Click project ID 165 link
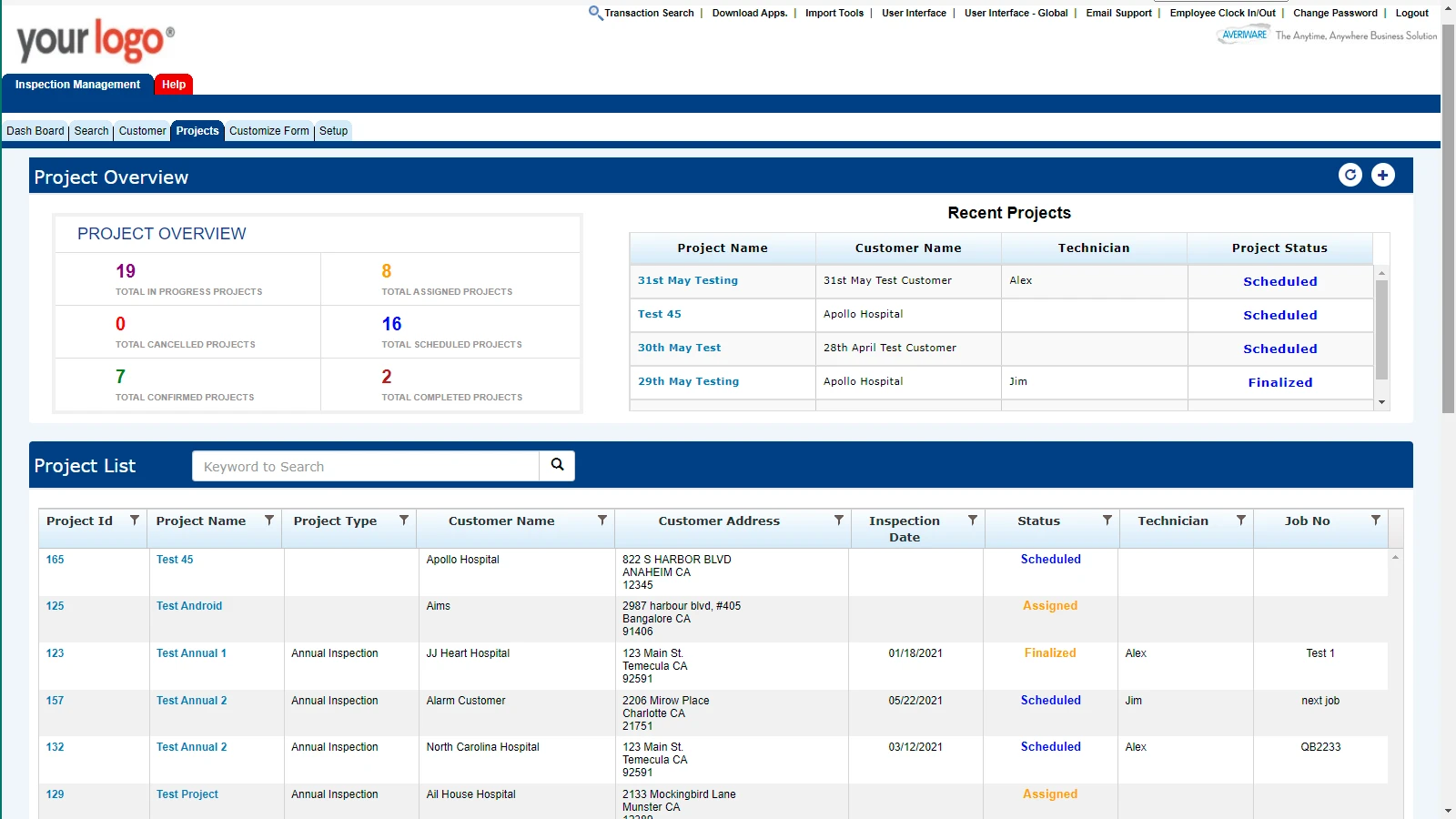The image size is (1456, 819). pyautogui.click(x=56, y=560)
